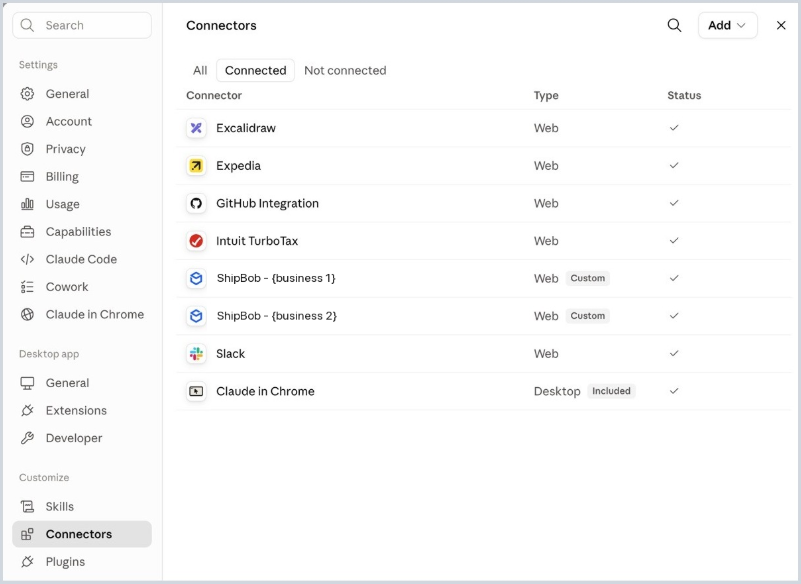Click the Slack logo icon

[196, 354]
